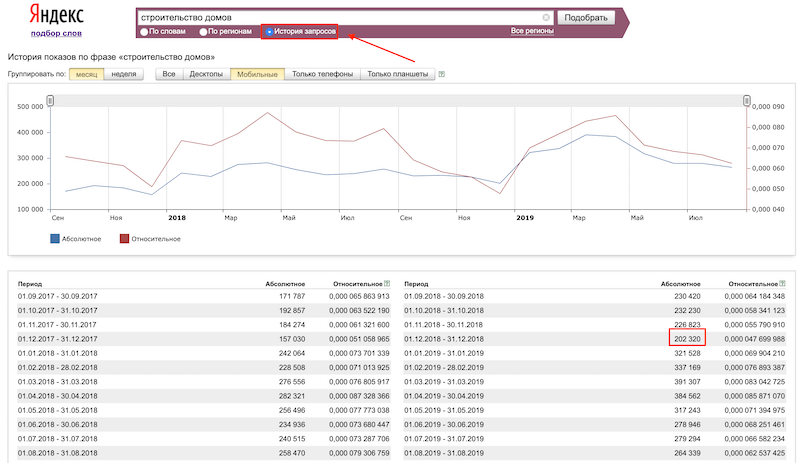Click the blue Абсолютное legend square
The width and height of the screenshot is (800, 463).
pyautogui.click(x=54, y=238)
